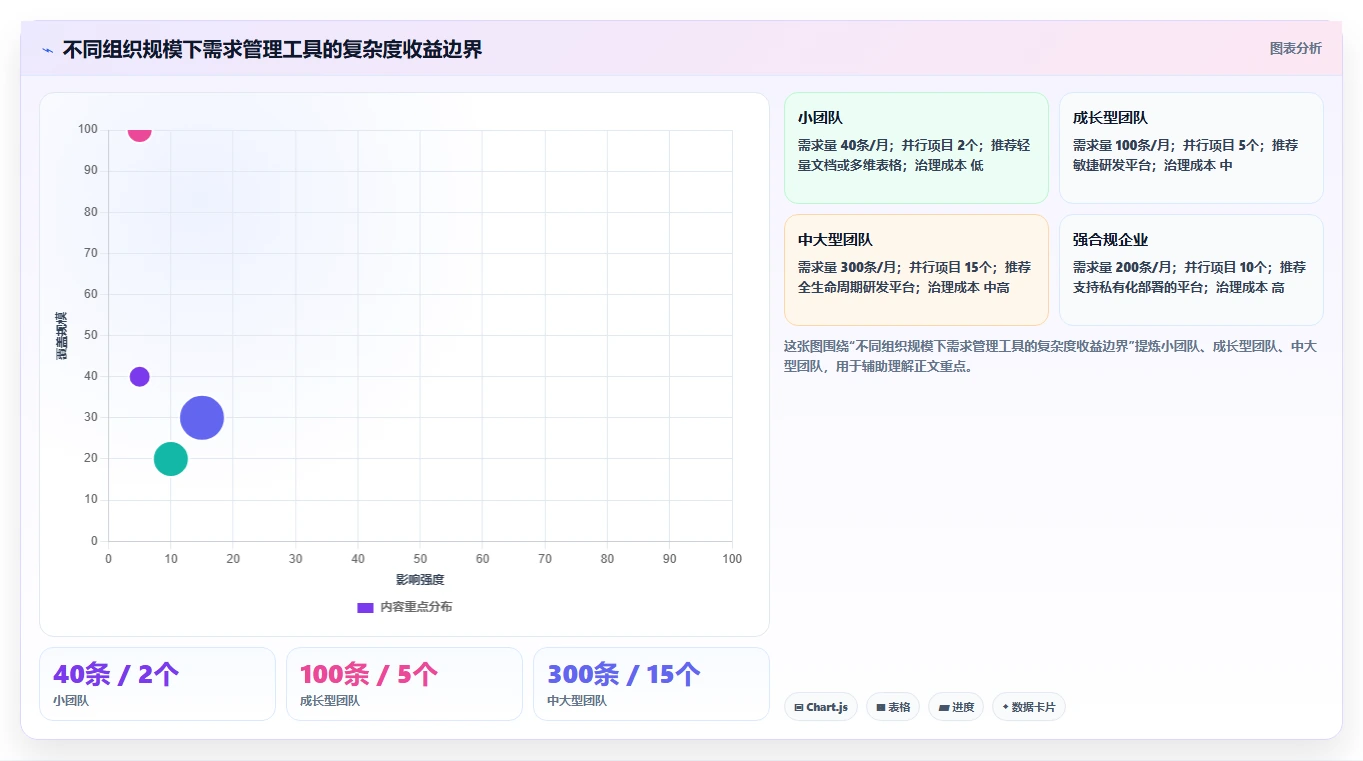Click x-axis tick label 100
This screenshot has width=1363, height=761.
pyautogui.click(x=732, y=559)
